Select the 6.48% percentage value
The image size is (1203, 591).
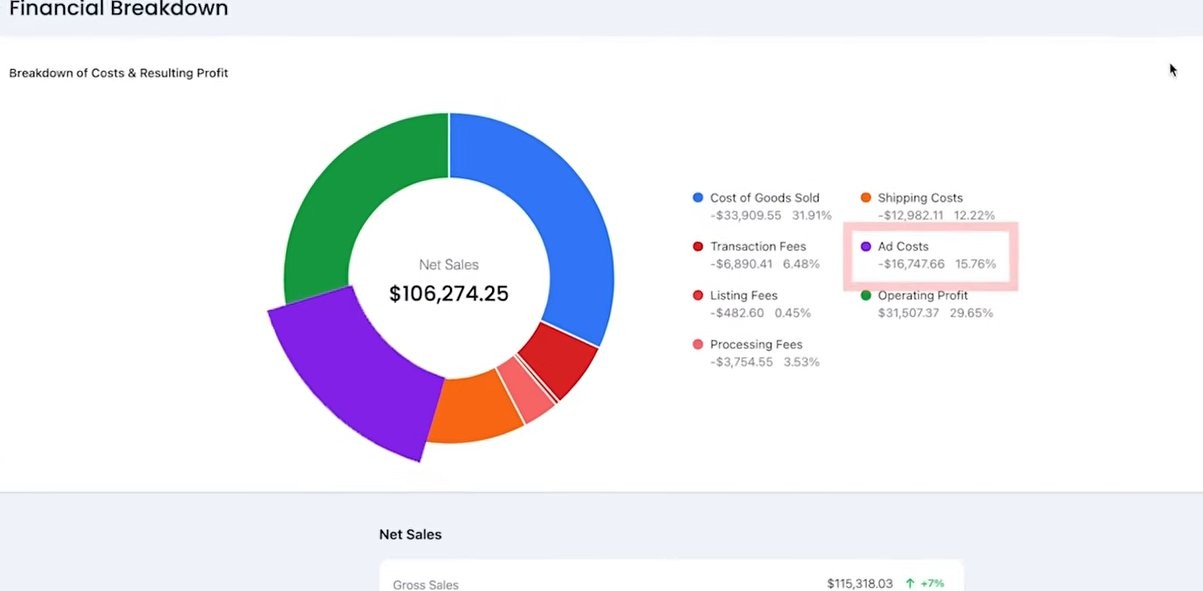pos(800,264)
